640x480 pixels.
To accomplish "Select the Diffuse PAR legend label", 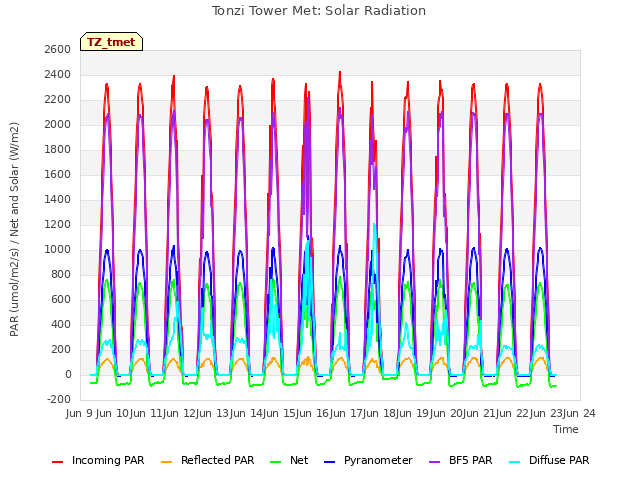I will tap(559, 460).
